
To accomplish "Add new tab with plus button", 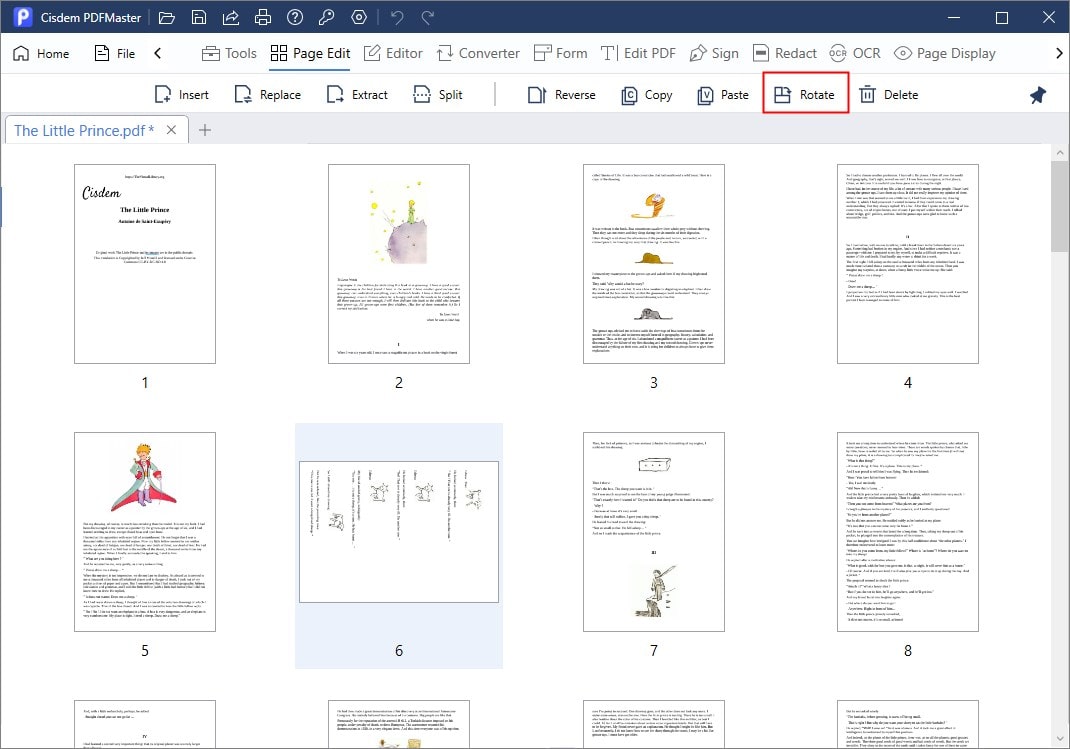I will [205, 130].
